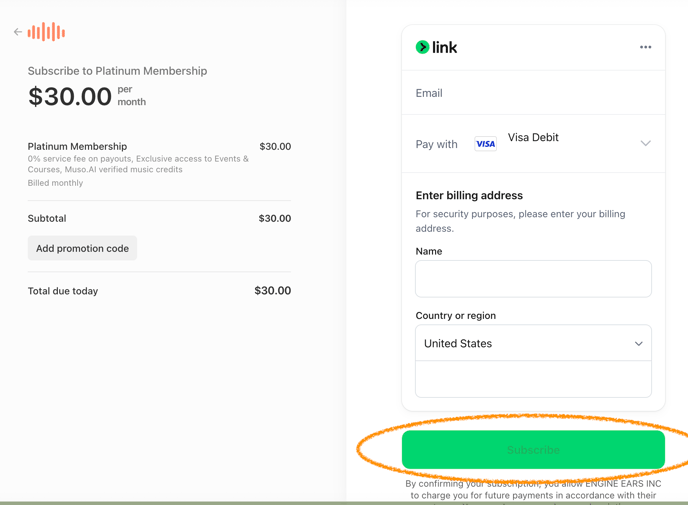Open the three-dot more options menu
Image resolution: width=688 pixels, height=505 pixels.
tap(645, 47)
